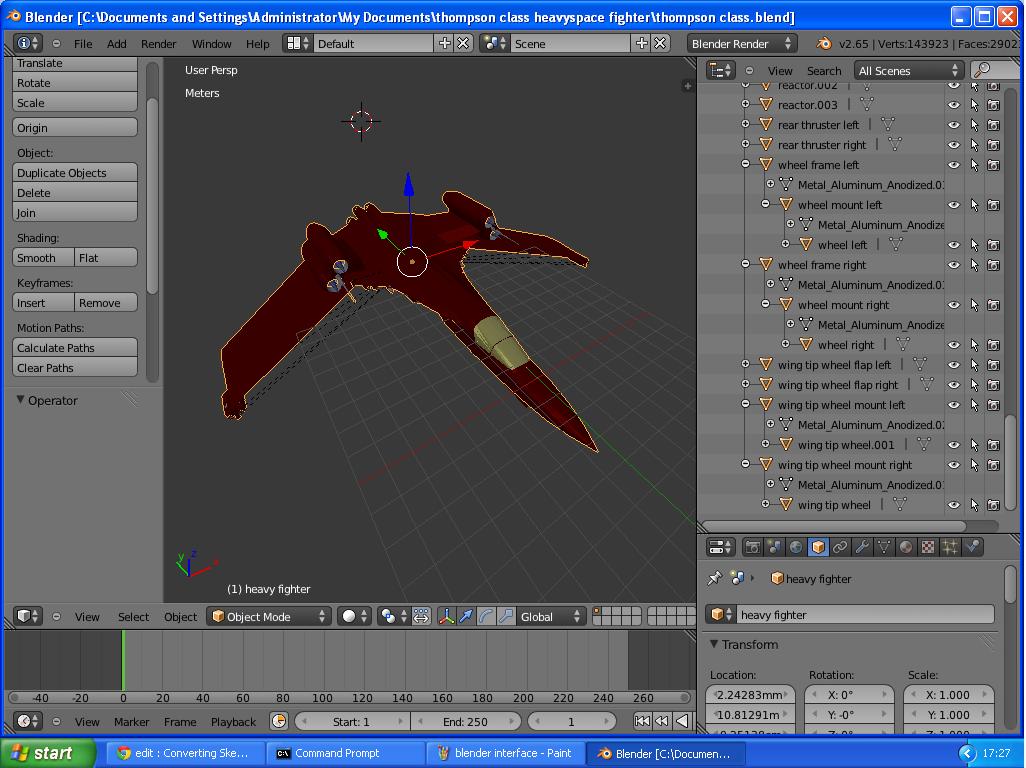Open the Particles properties tab
1026x768 pixels.
948,546
